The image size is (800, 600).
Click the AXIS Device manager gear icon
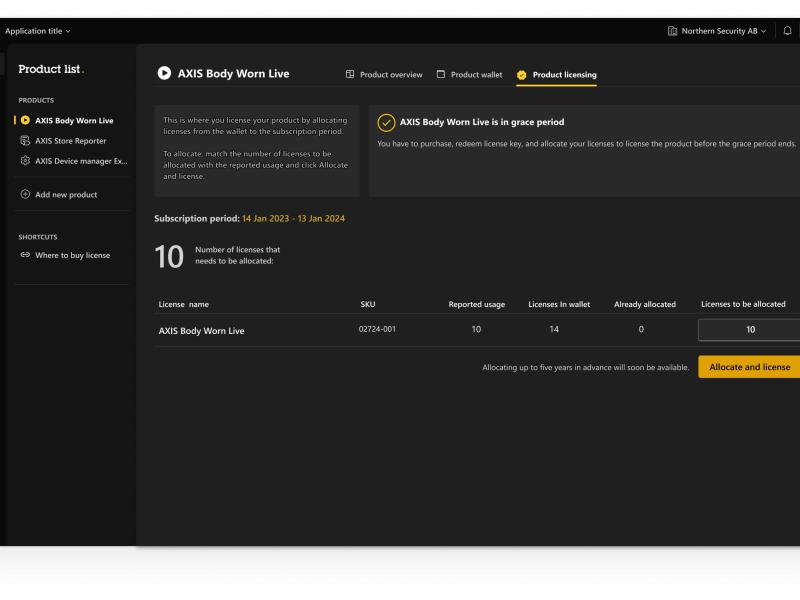coord(25,161)
